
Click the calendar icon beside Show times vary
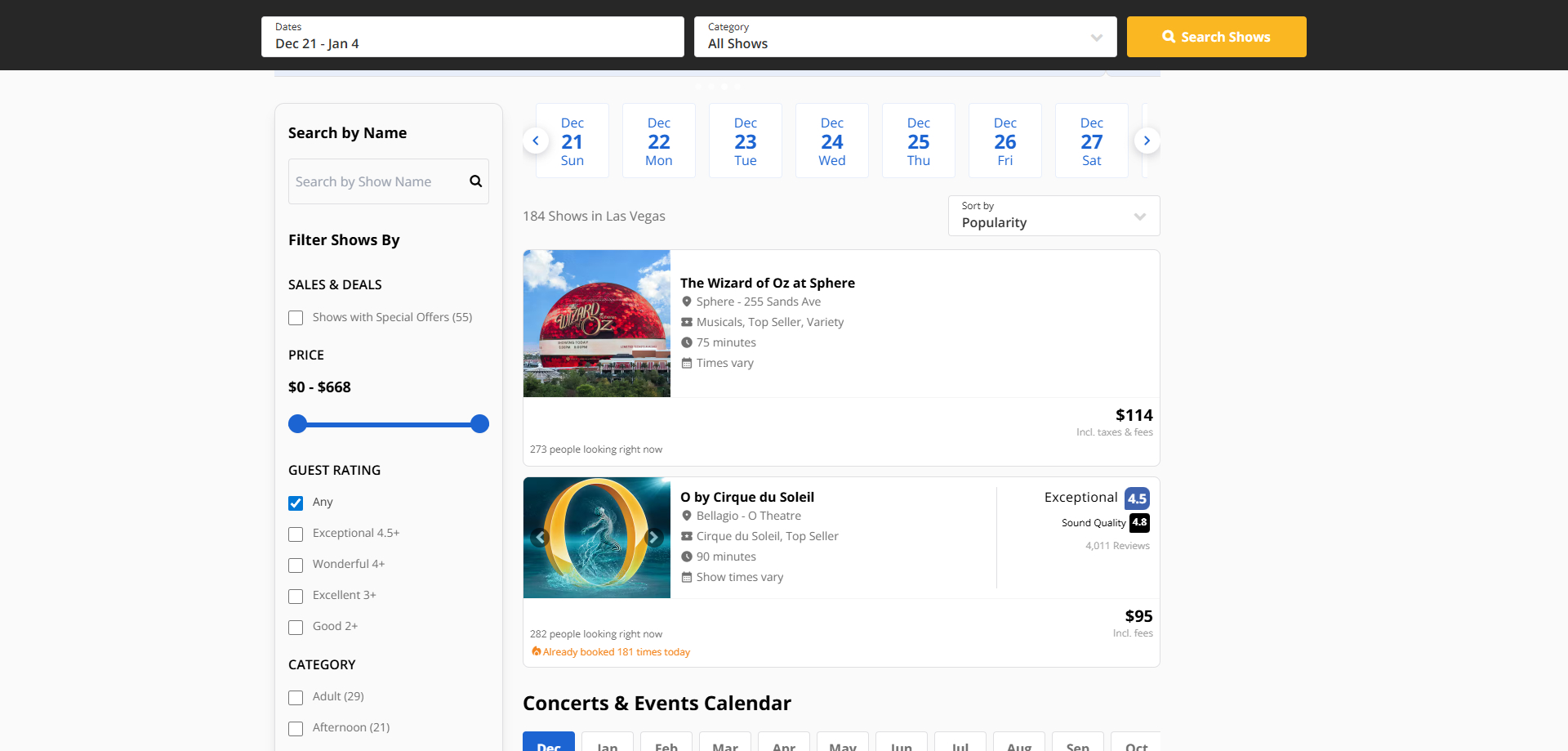(687, 578)
